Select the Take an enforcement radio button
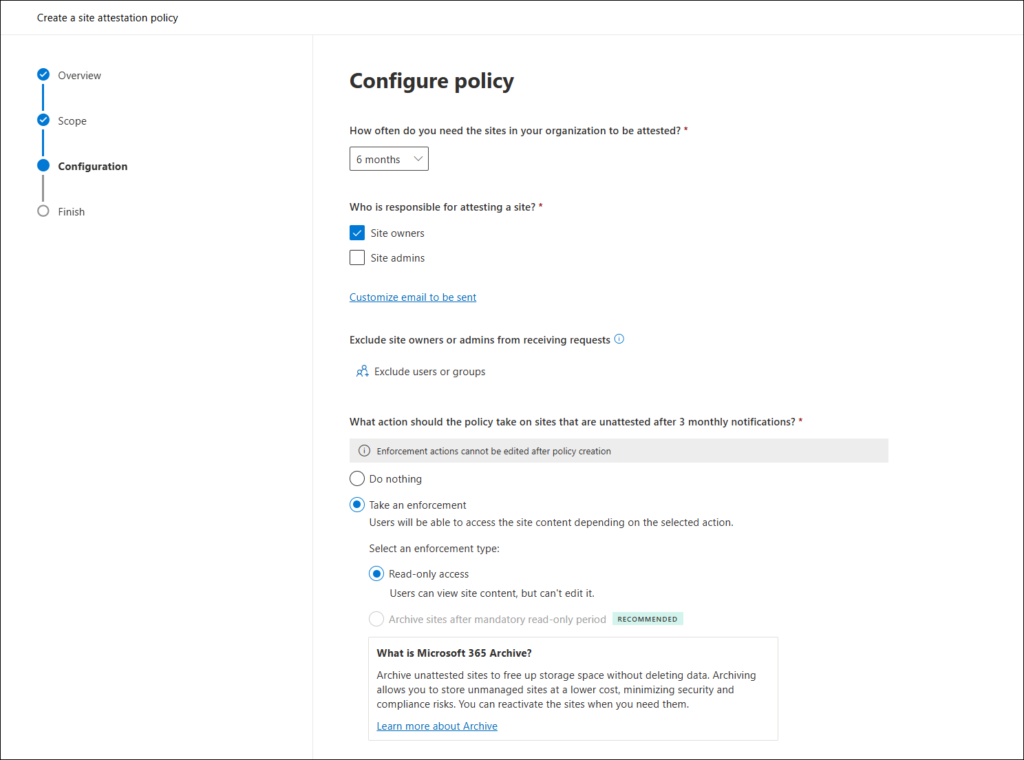The height and width of the screenshot is (760, 1024). 357,505
